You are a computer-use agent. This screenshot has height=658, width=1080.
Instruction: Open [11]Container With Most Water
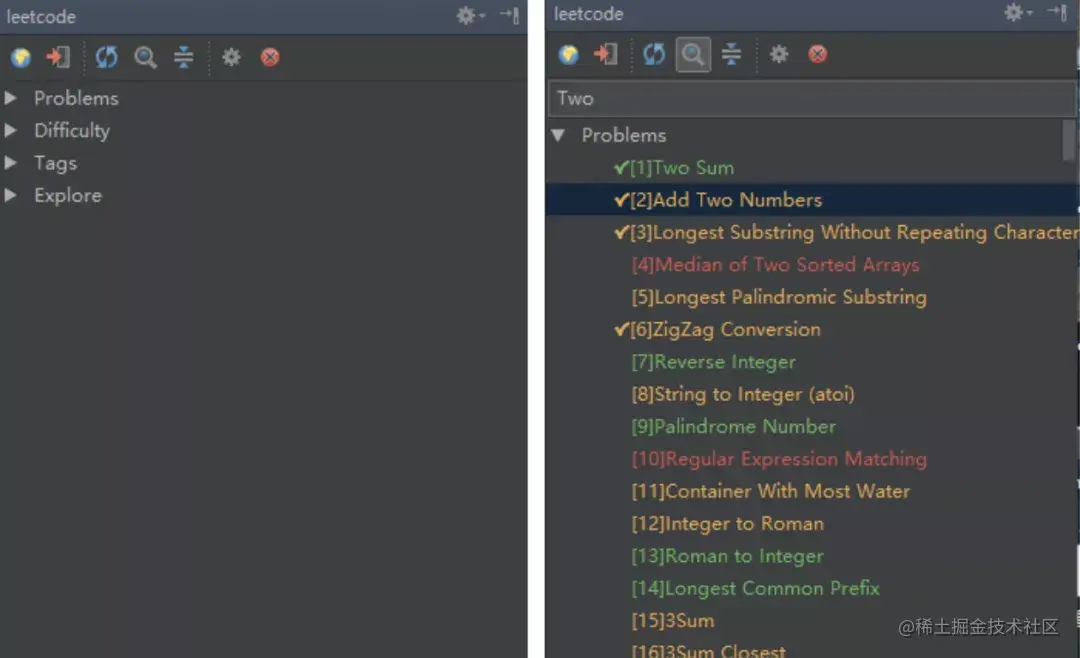(771, 491)
